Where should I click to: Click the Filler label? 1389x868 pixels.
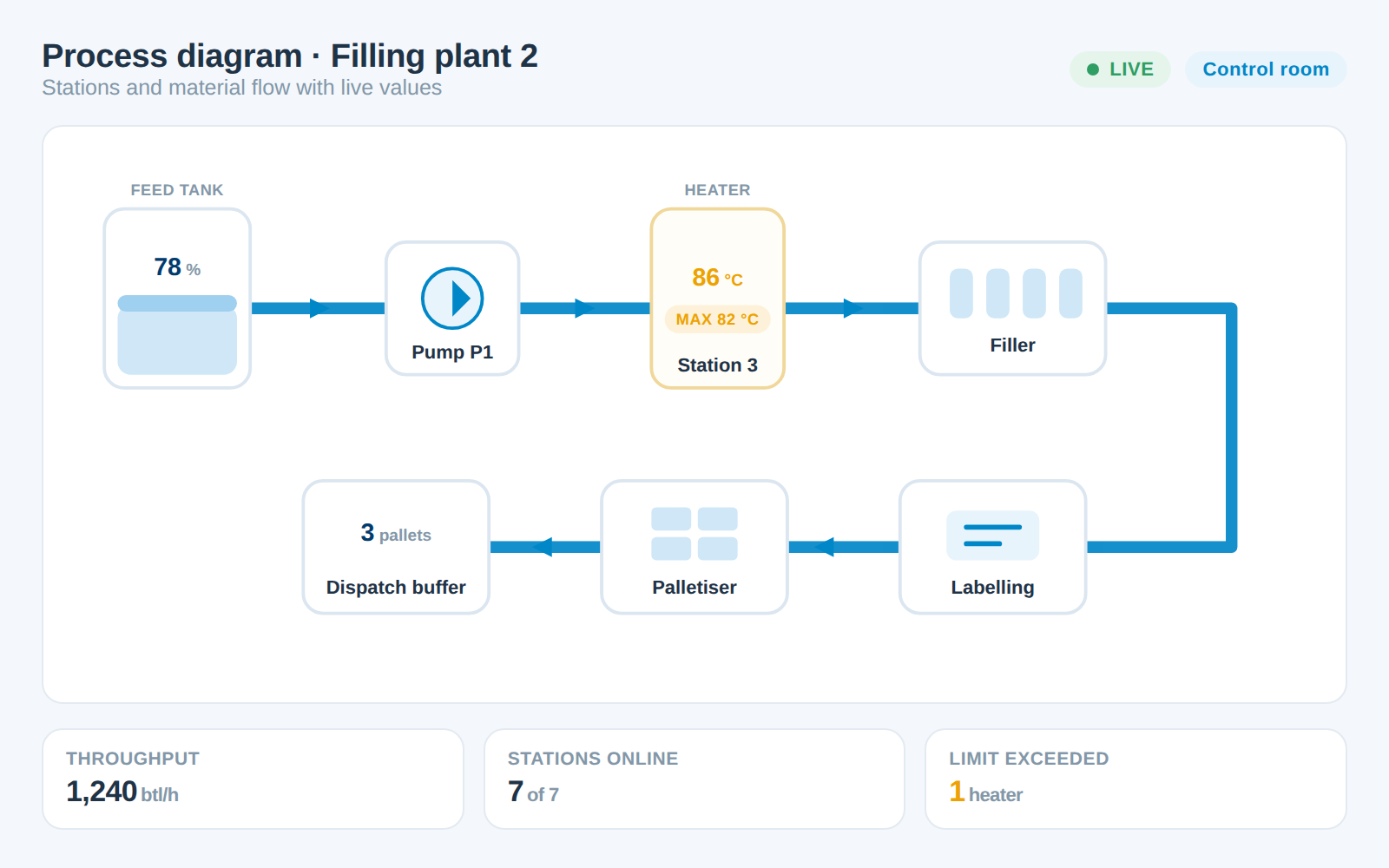pyautogui.click(x=1012, y=345)
